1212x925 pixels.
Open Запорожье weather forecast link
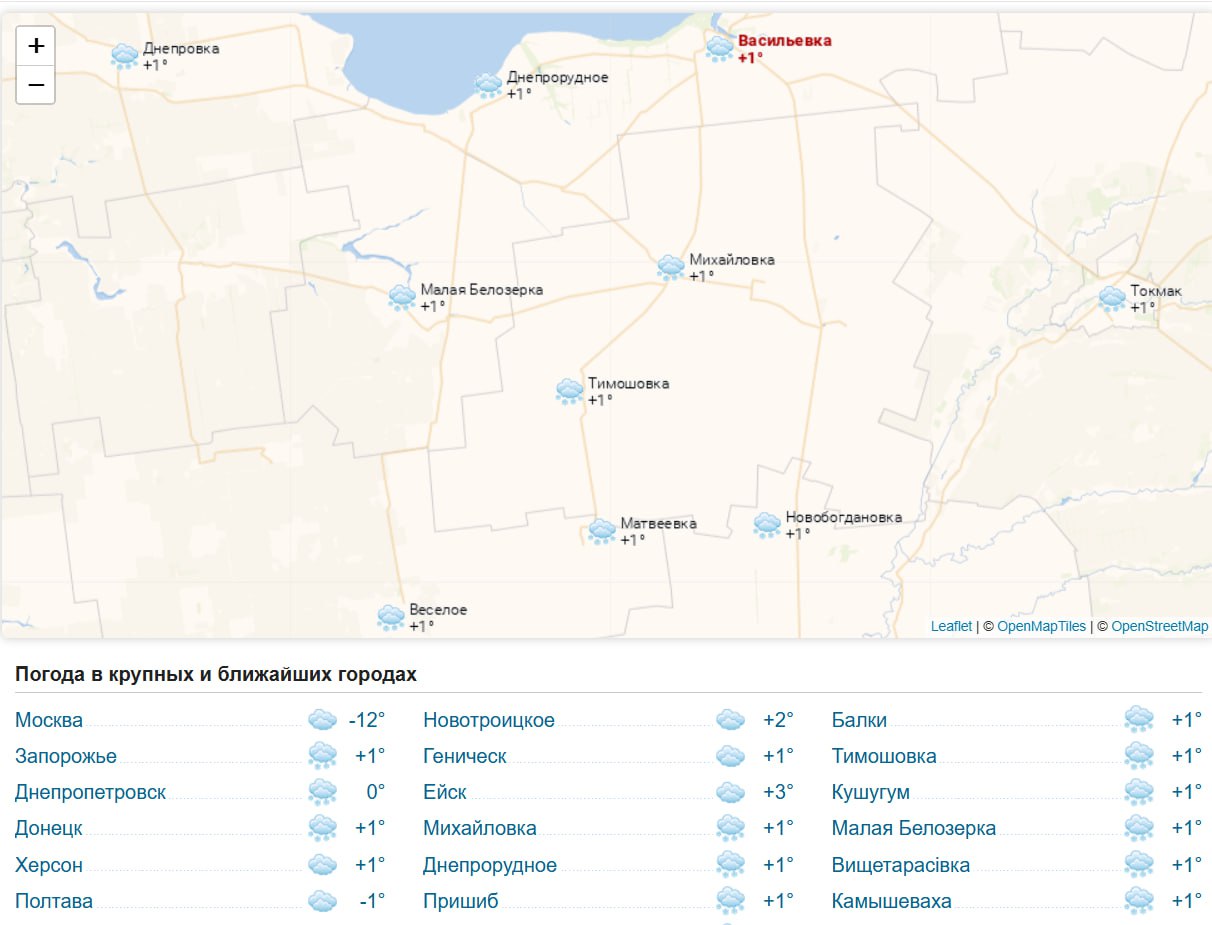click(x=66, y=756)
